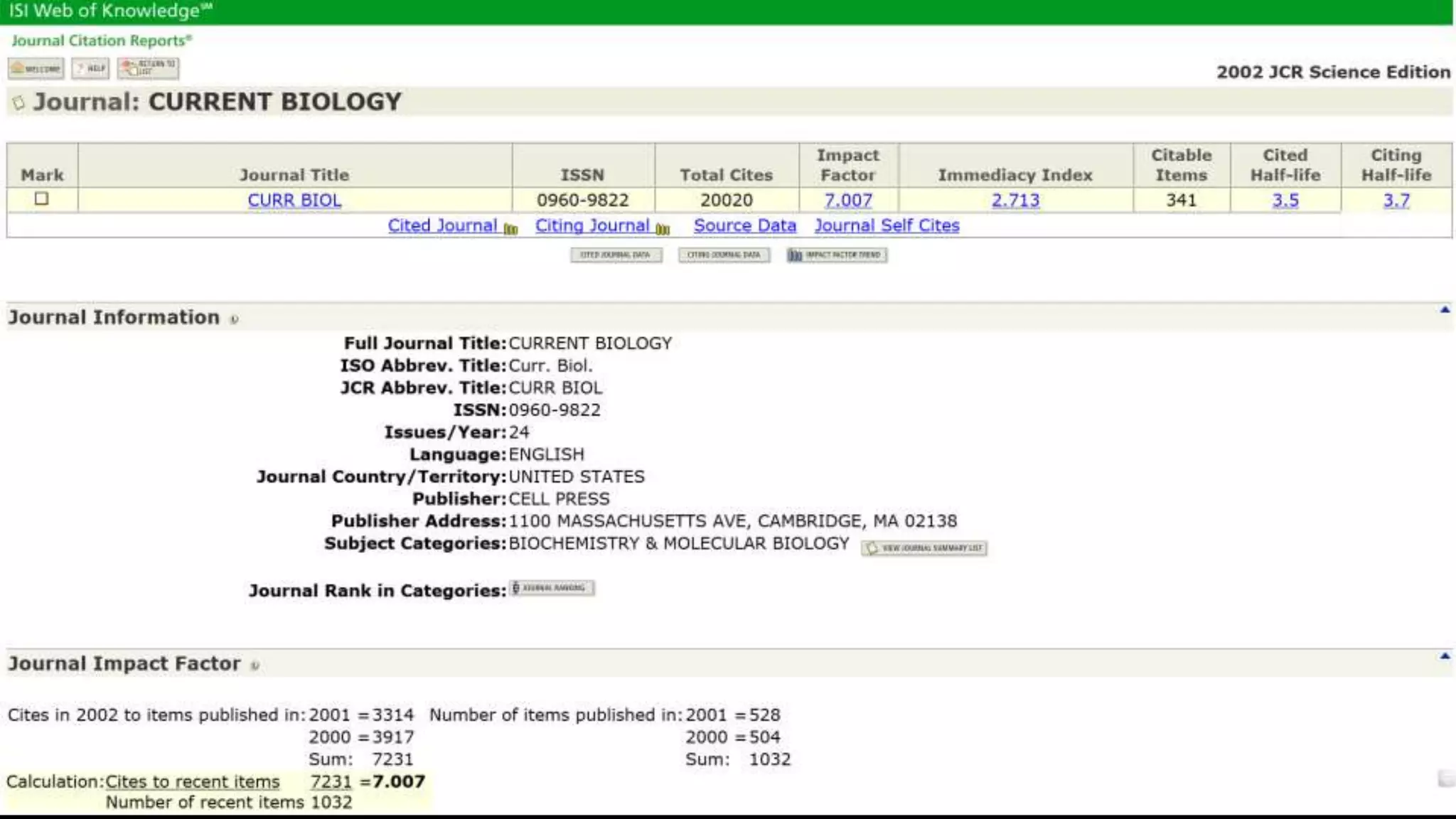Open the Help button
Screen dimensions: 1456x819
coord(90,68)
